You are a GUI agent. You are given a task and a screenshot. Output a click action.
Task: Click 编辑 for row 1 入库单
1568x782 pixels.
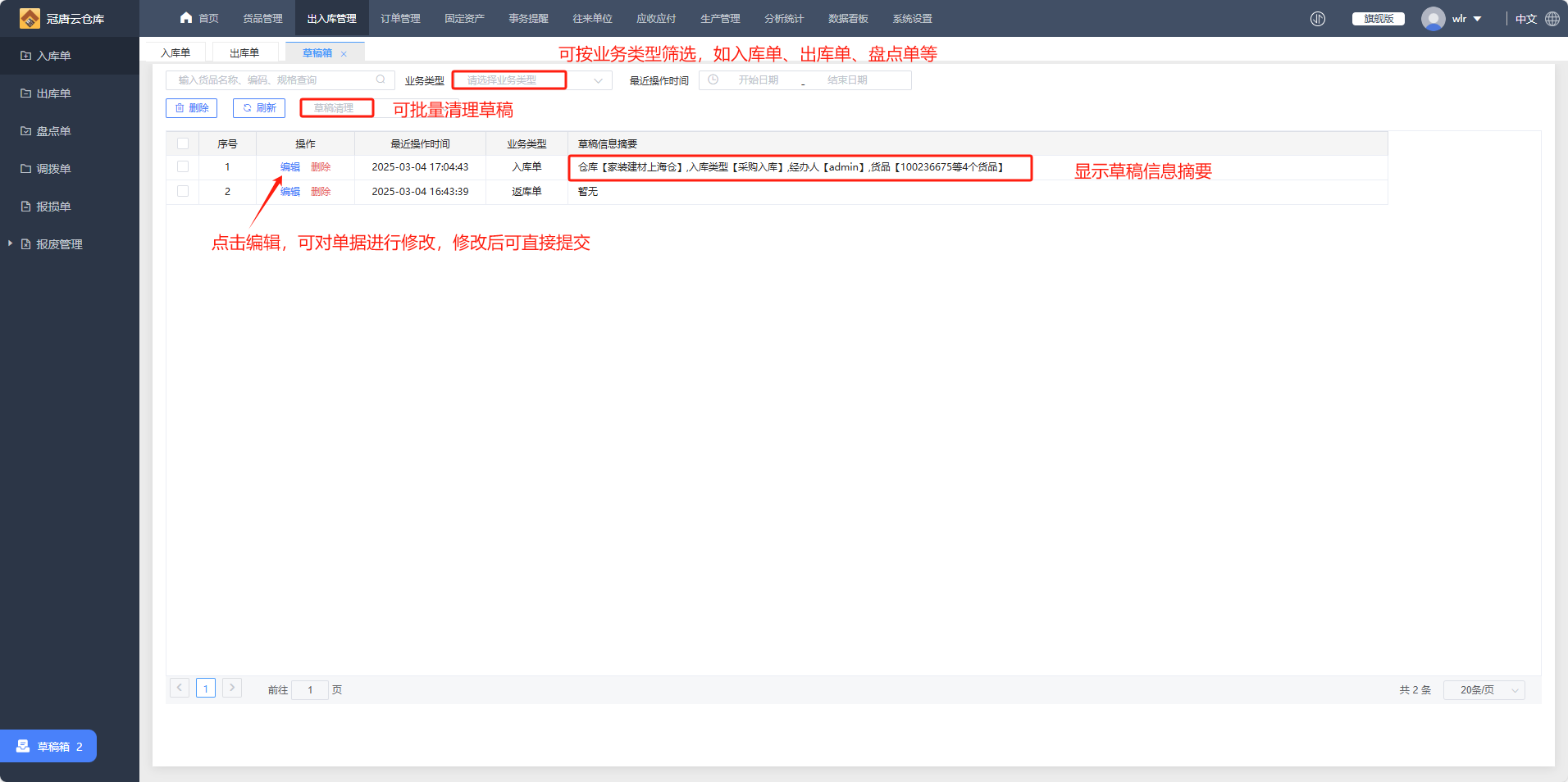tap(290, 167)
